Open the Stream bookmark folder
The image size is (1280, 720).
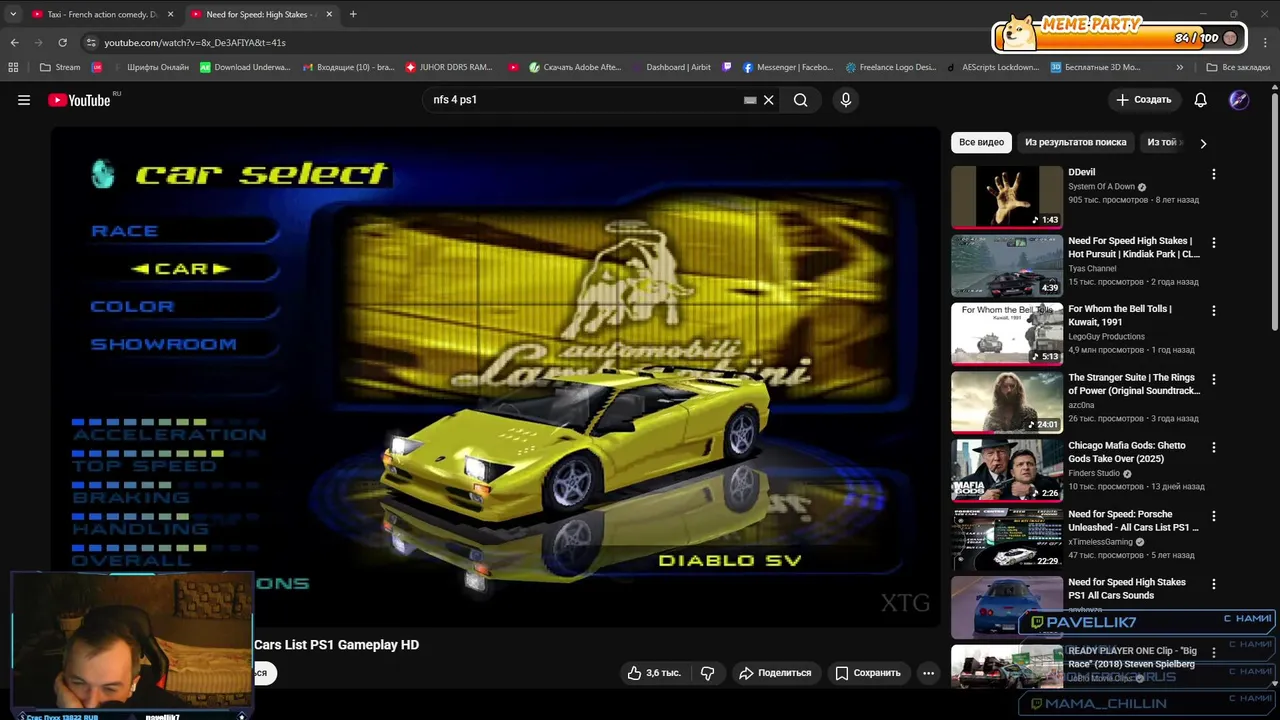[60, 67]
